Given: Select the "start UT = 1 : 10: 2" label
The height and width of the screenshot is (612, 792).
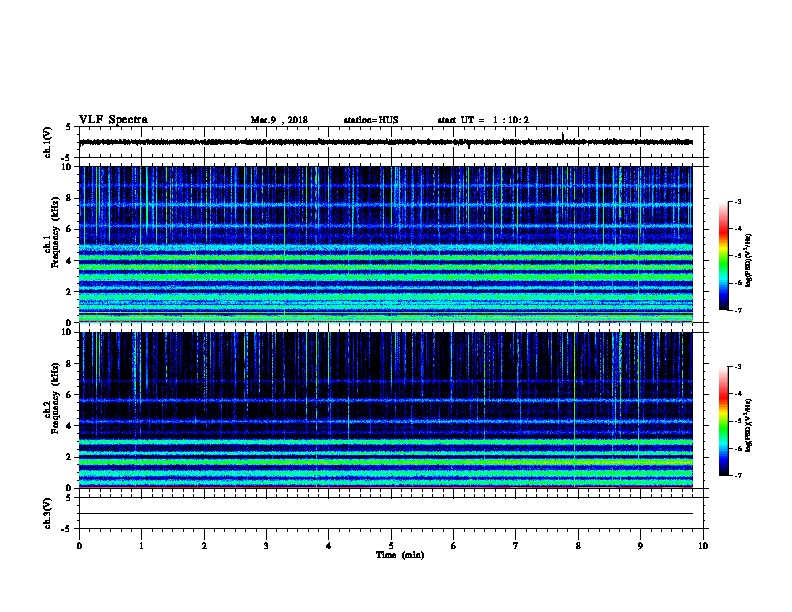Looking at the screenshot, I should point(483,120).
